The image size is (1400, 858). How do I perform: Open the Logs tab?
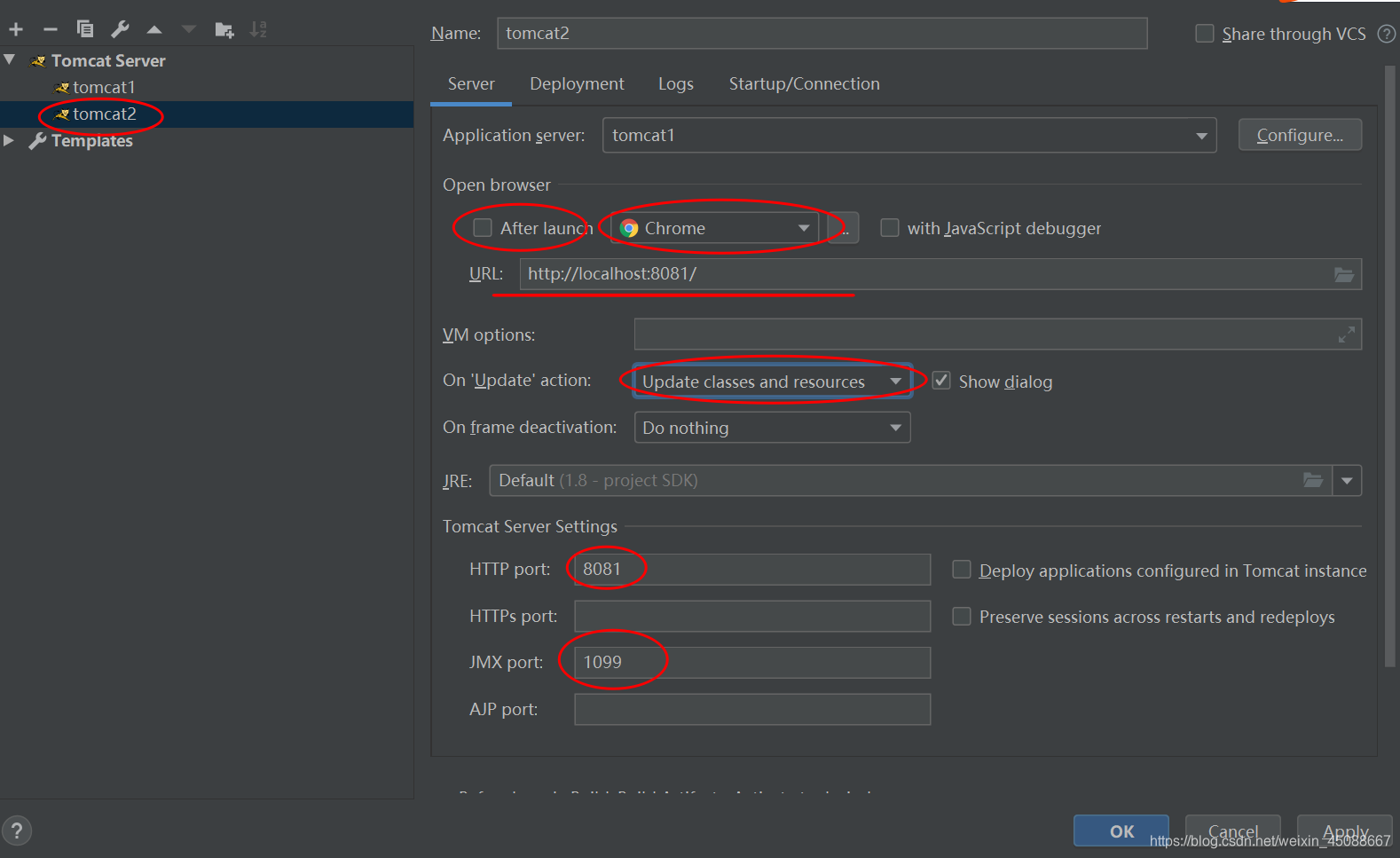point(676,83)
